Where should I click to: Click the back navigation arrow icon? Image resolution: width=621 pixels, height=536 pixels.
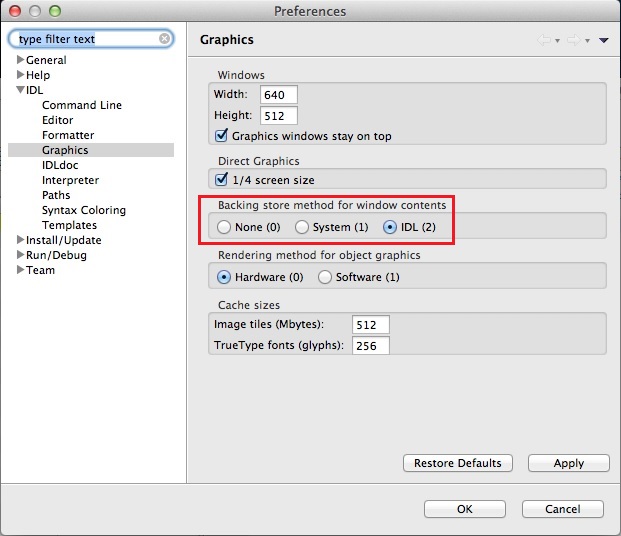click(544, 40)
